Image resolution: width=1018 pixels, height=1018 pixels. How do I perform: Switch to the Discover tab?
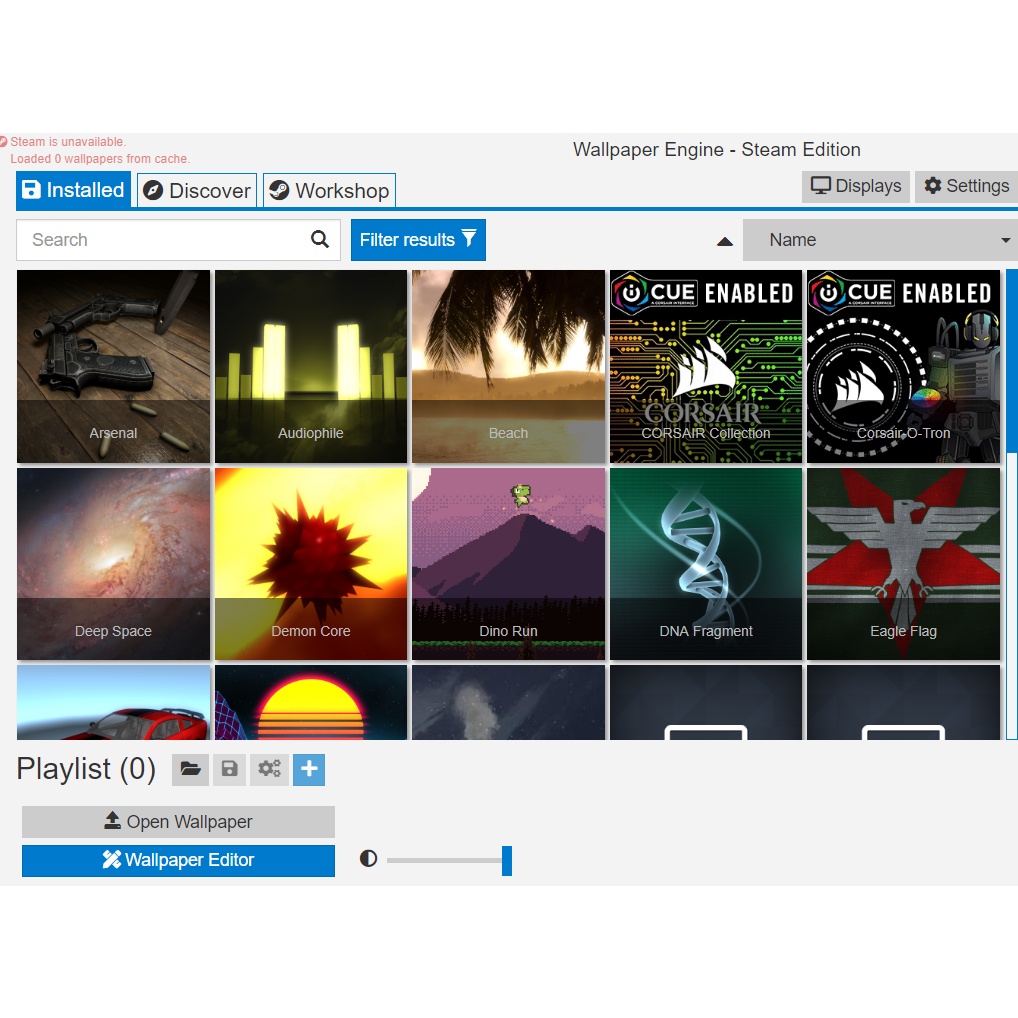coord(197,190)
